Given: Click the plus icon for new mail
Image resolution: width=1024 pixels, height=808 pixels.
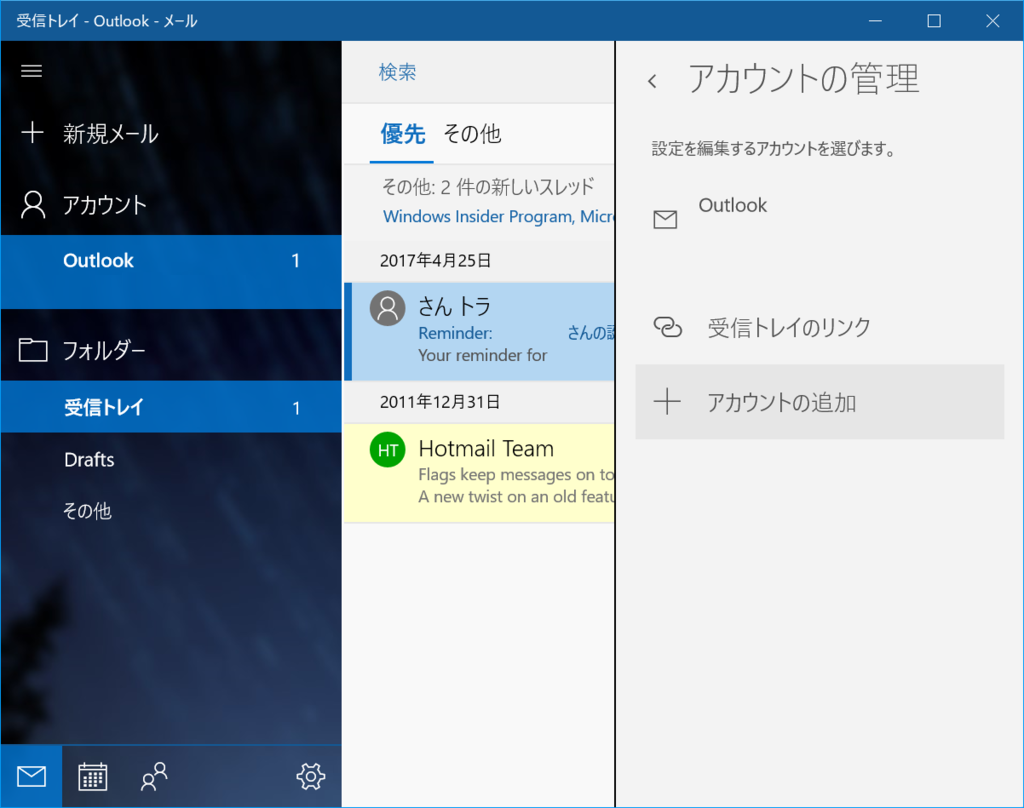Looking at the screenshot, I should point(32,133).
